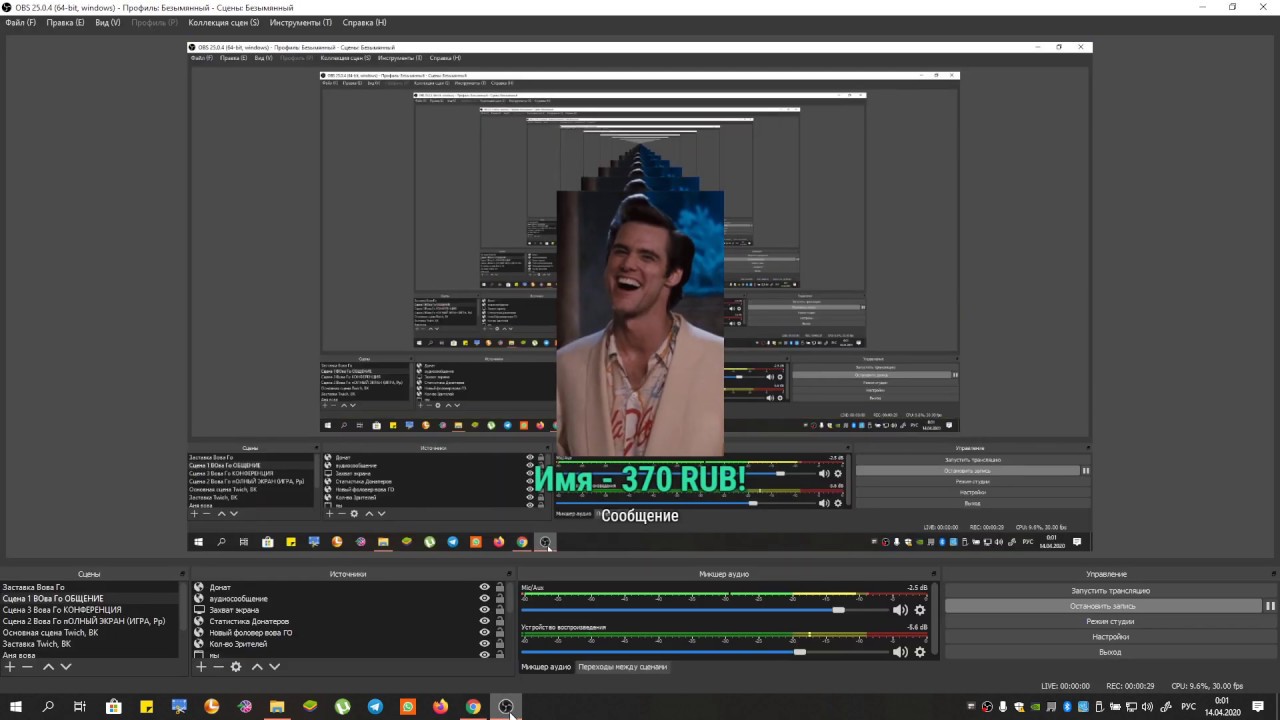The image size is (1280, 720).
Task: Undock the Источники panel with float icon
Action: coord(509,574)
